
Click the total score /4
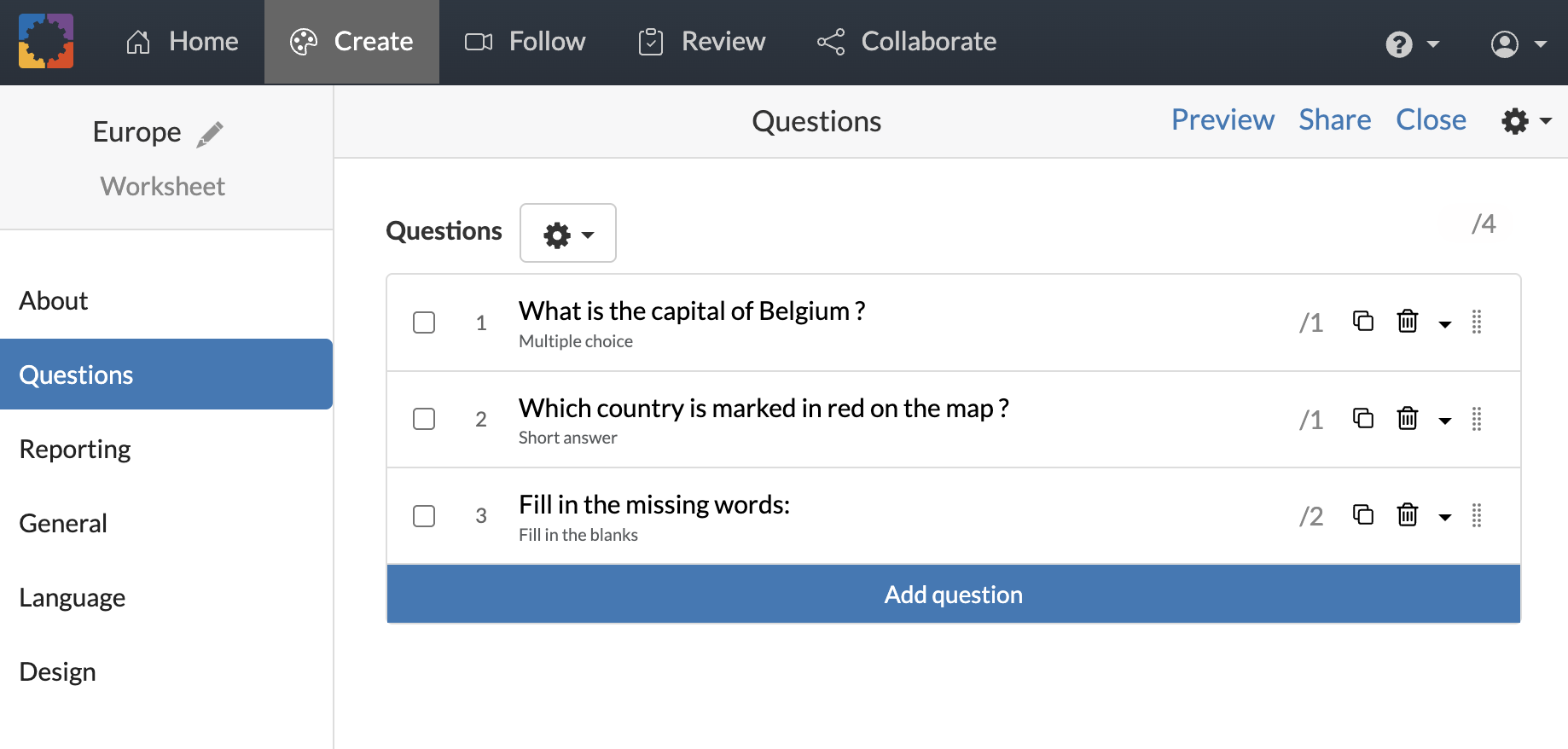1484,224
